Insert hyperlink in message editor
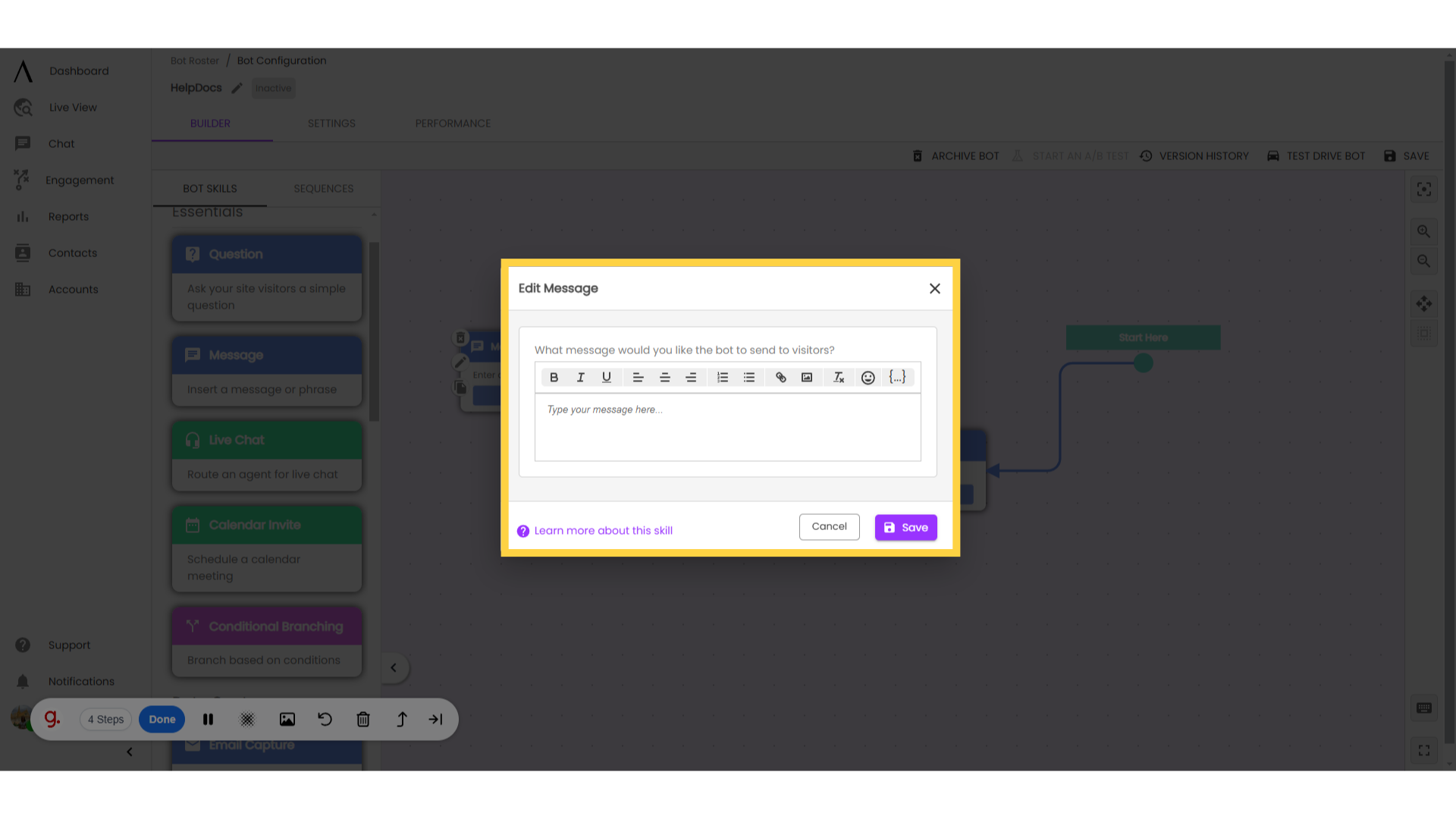The height and width of the screenshot is (819, 1456). (x=781, y=377)
